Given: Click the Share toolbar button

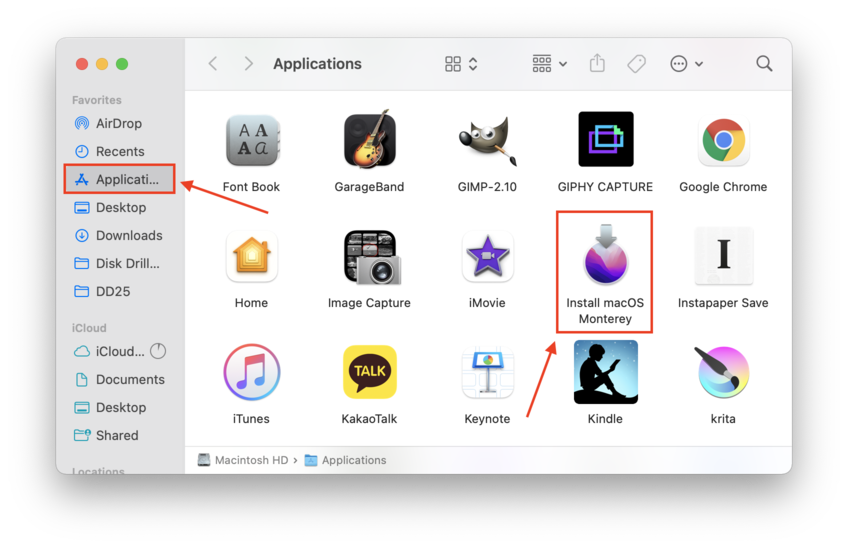Looking at the screenshot, I should pos(597,63).
